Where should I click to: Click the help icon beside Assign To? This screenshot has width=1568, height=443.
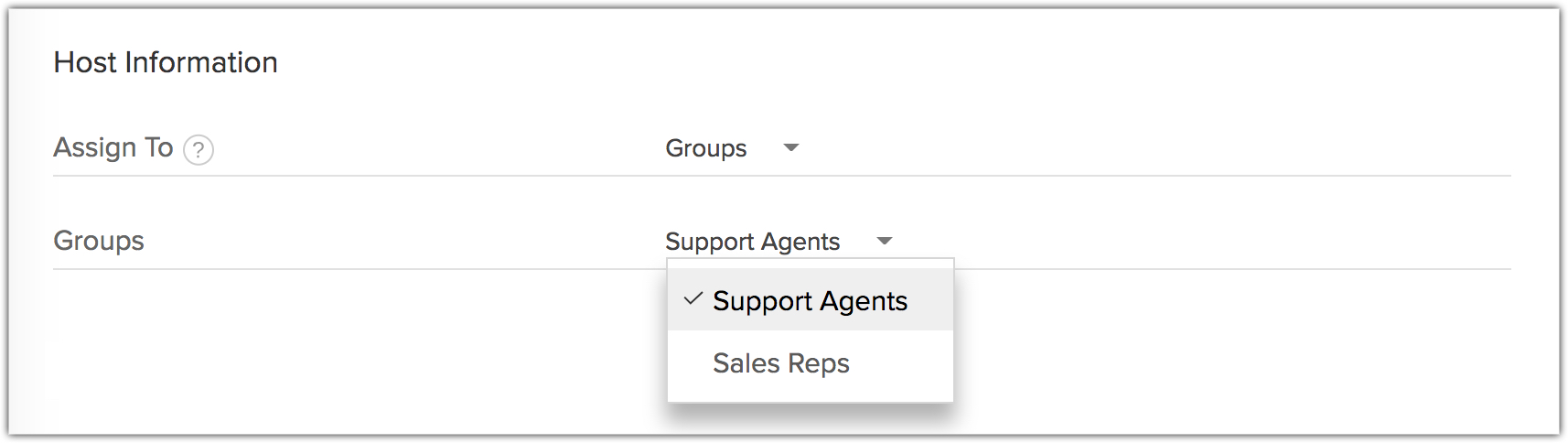coord(199,149)
